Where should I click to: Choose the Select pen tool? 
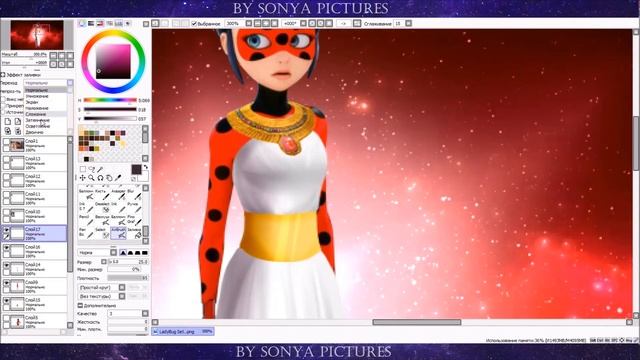pos(102,233)
